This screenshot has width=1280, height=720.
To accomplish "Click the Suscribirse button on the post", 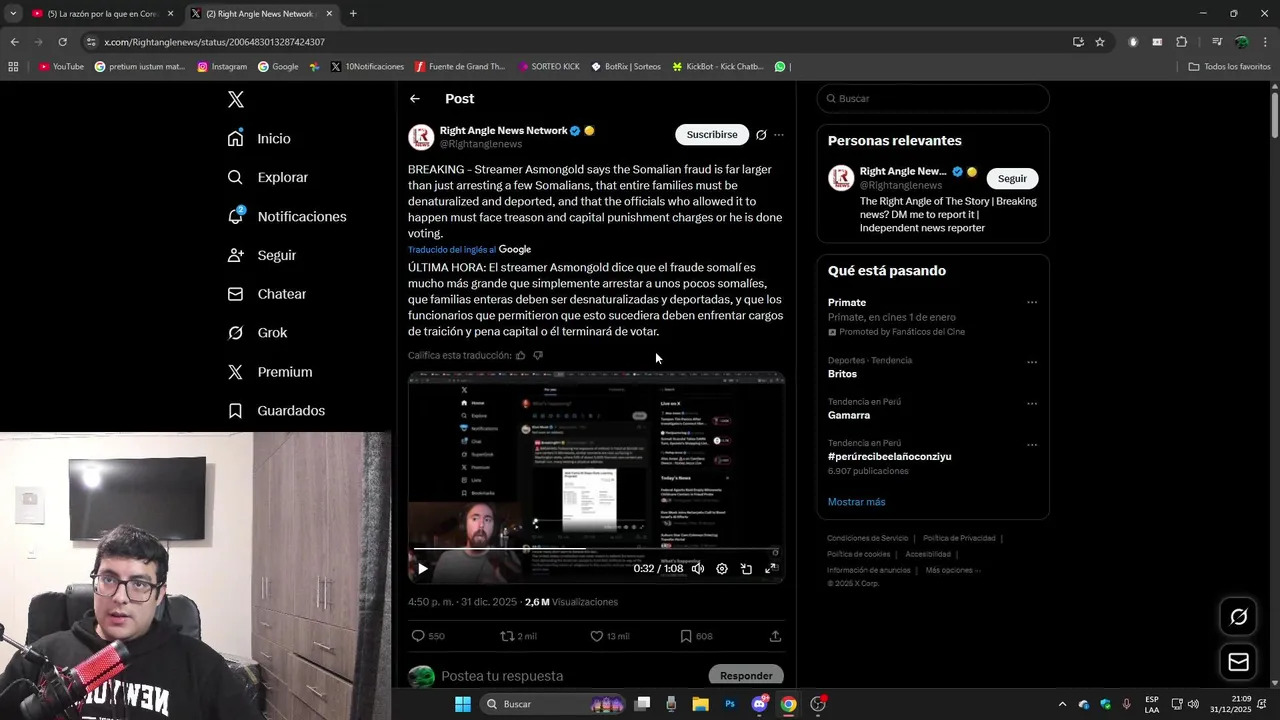I will tap(712, 134).
